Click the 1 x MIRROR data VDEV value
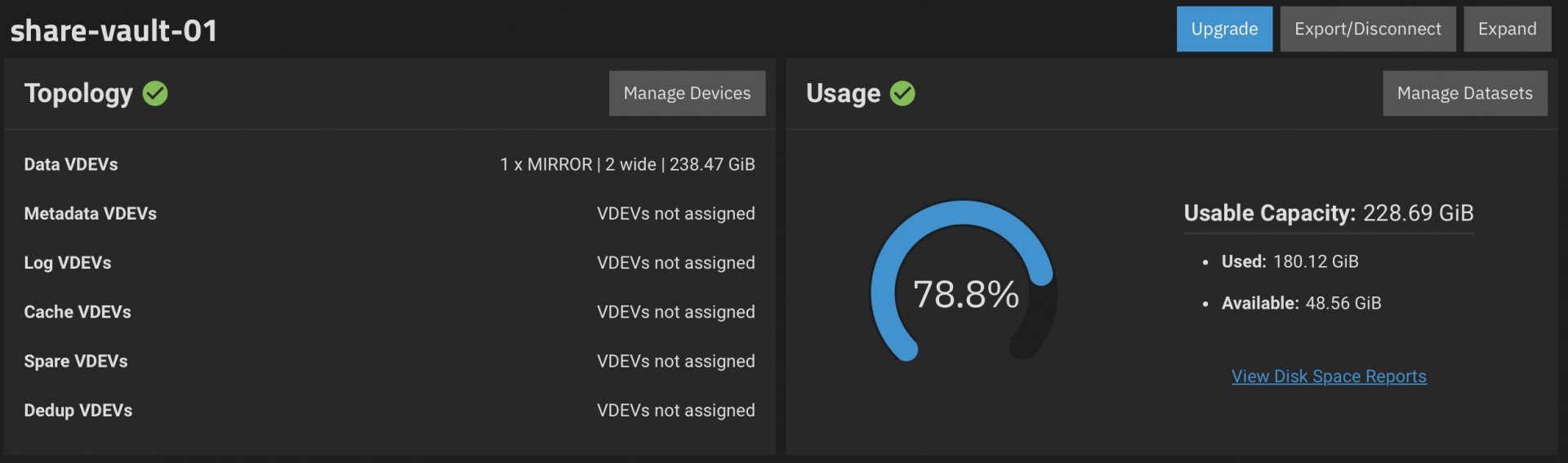Viewport: 1568px width, 463px height. pos(627,164)
